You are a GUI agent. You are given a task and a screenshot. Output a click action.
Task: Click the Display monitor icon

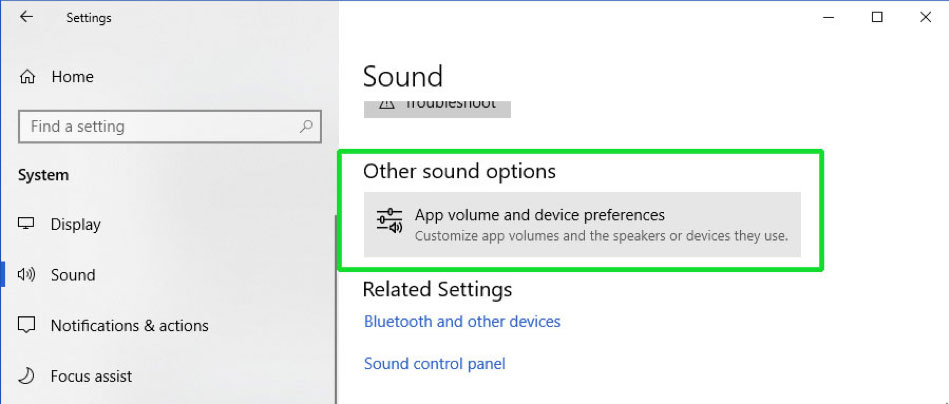click(x=26, y=224)
